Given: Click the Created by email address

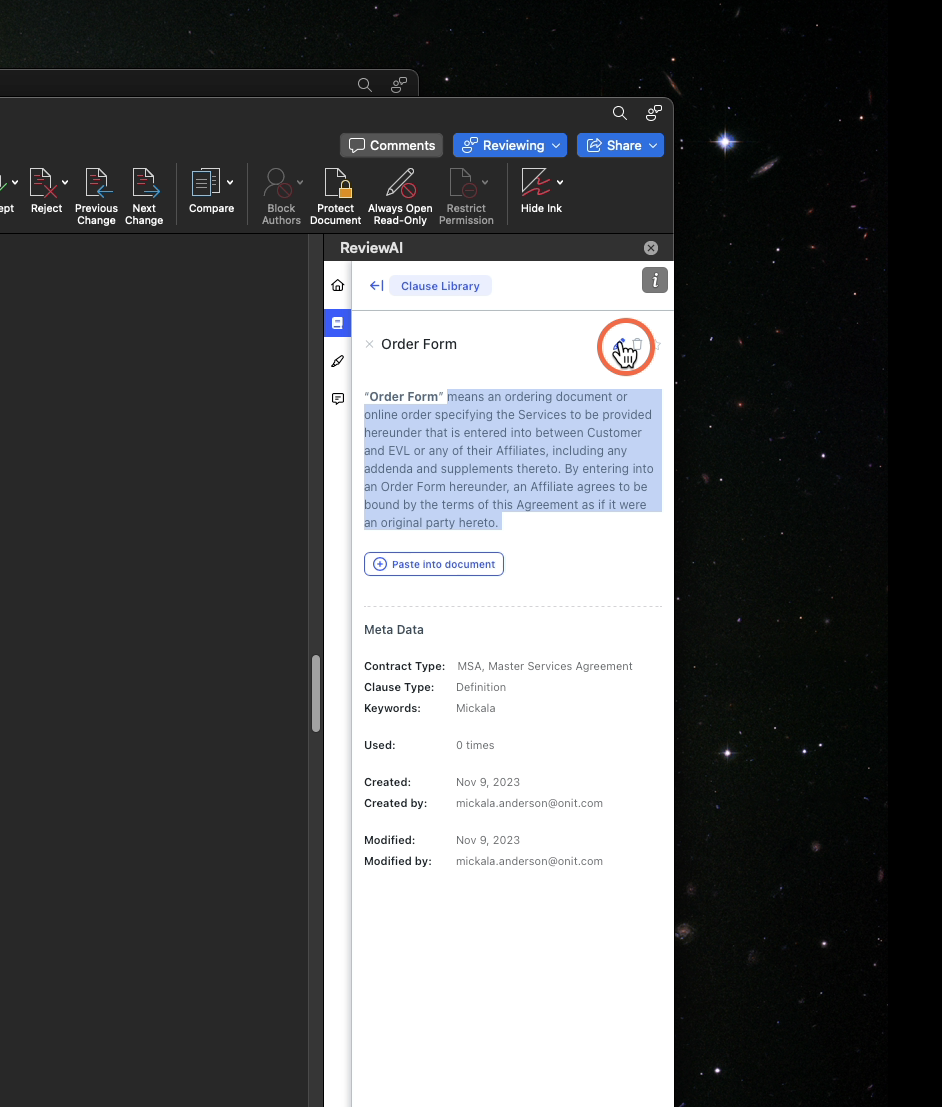Looking at the screenshot, I should (530, 803).
